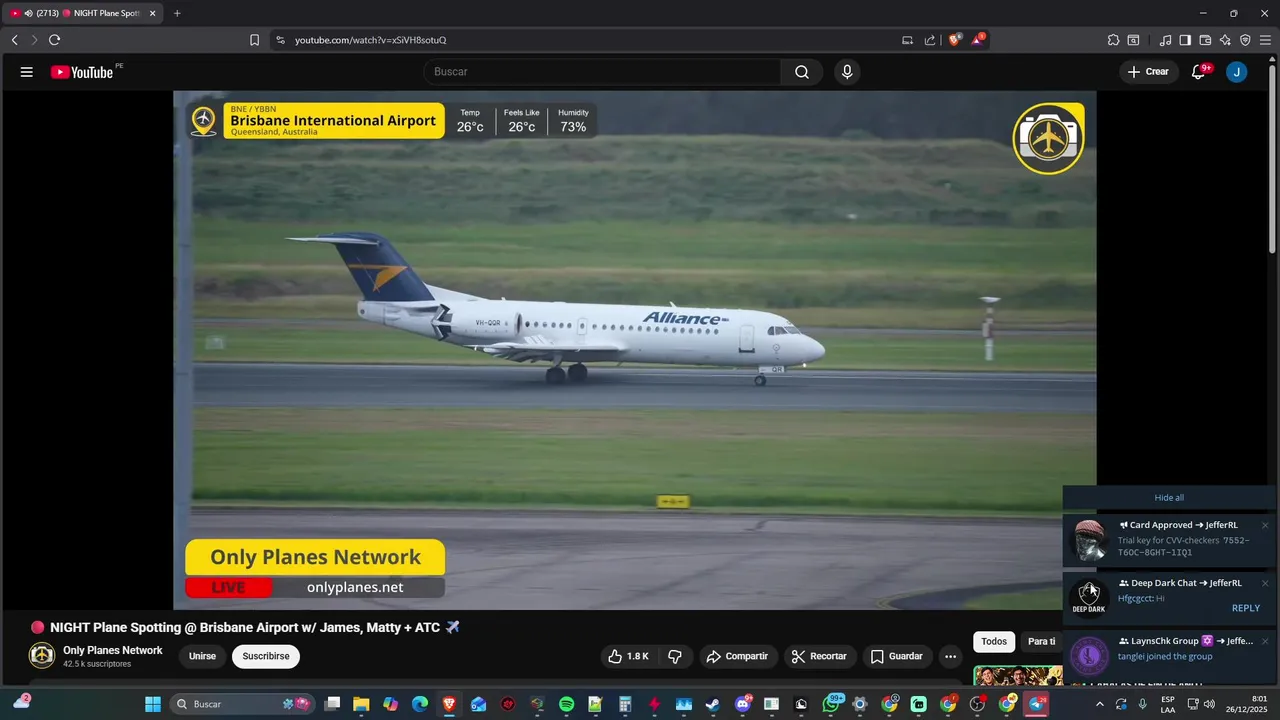Open the account avatar J menu
The height and width of the screenshot is (720, 1280).
1237,72
